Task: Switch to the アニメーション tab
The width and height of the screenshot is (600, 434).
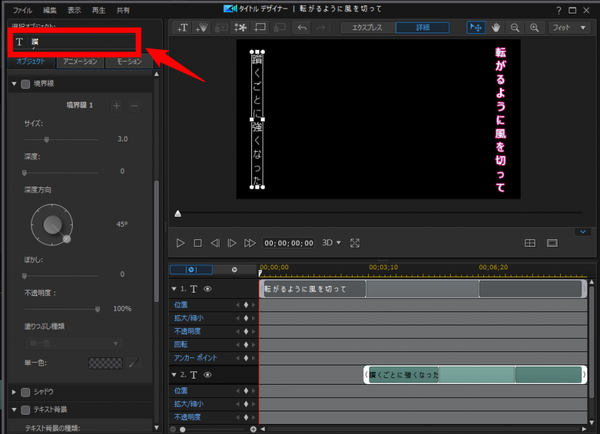Action: point(80,62)
